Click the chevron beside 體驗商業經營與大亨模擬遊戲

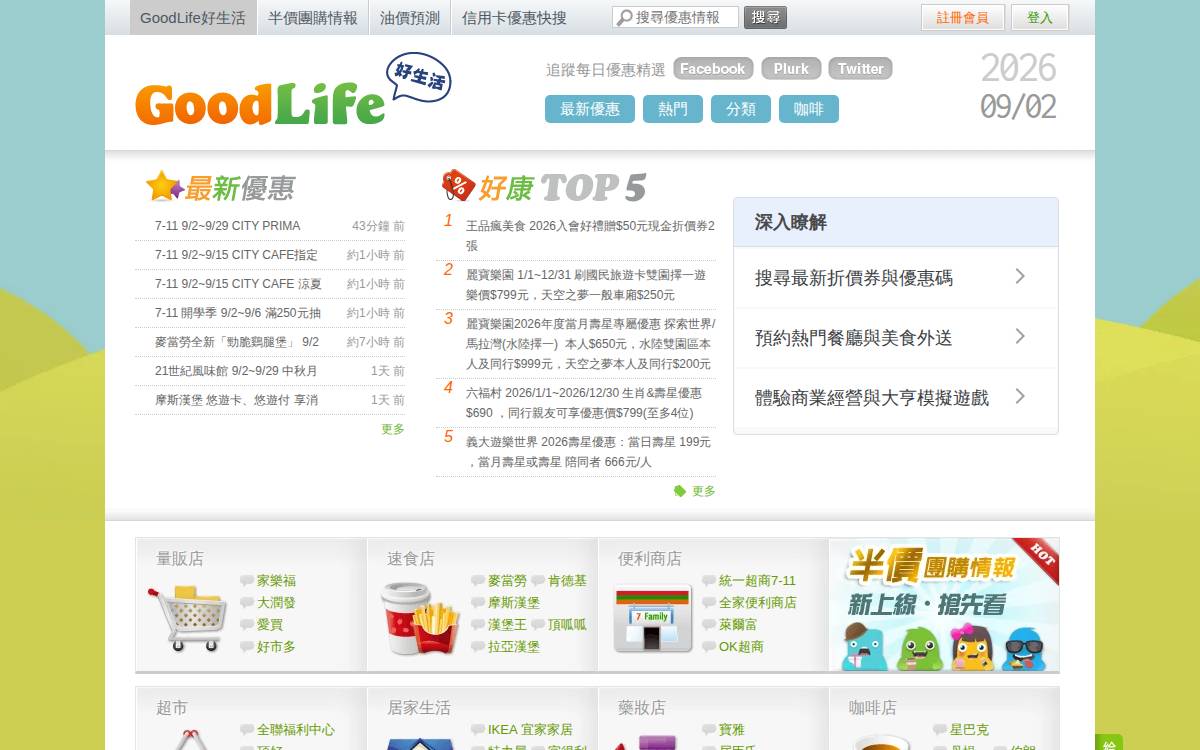(1020, 396)
